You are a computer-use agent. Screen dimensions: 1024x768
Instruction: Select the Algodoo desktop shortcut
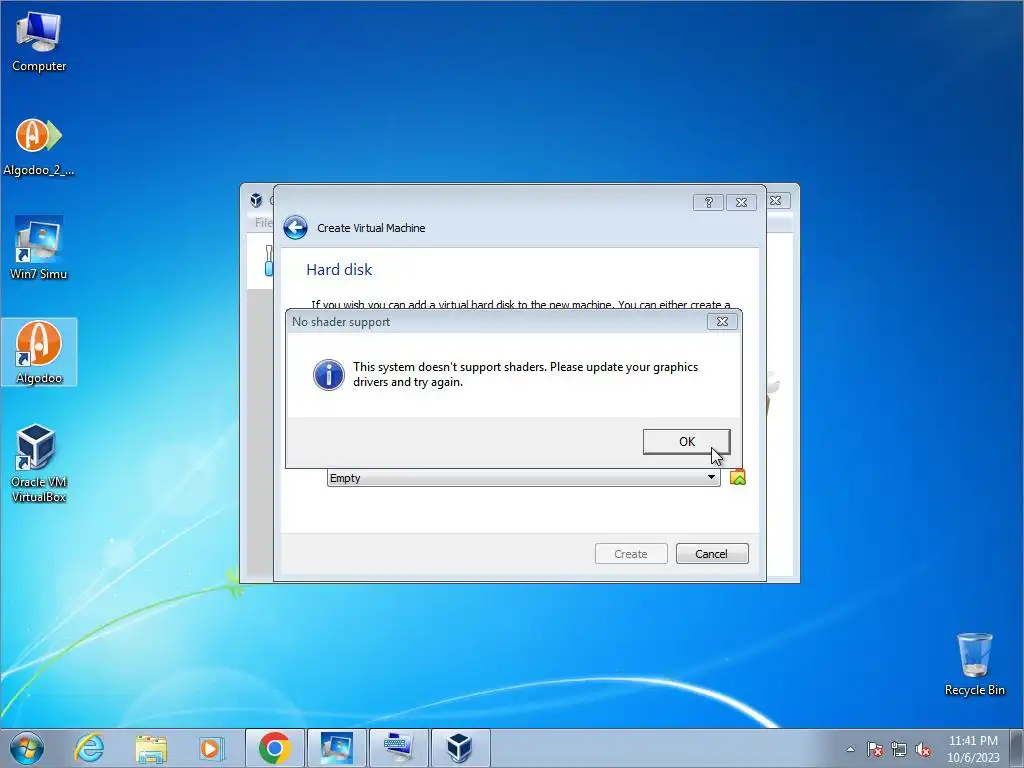(x=39, y=353)
